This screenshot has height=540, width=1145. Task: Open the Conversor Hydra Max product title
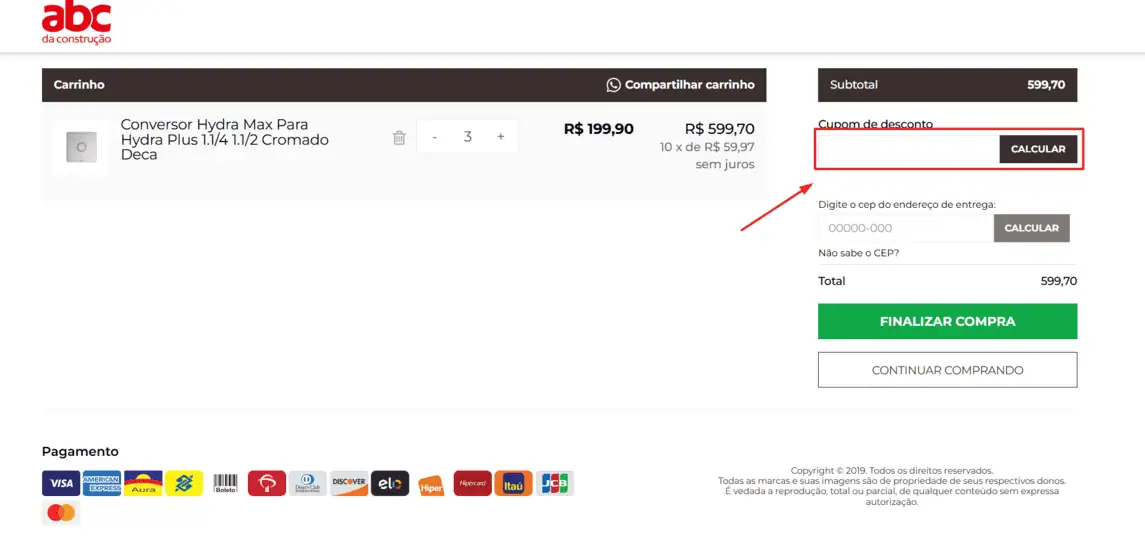click(x=224, y=139)
